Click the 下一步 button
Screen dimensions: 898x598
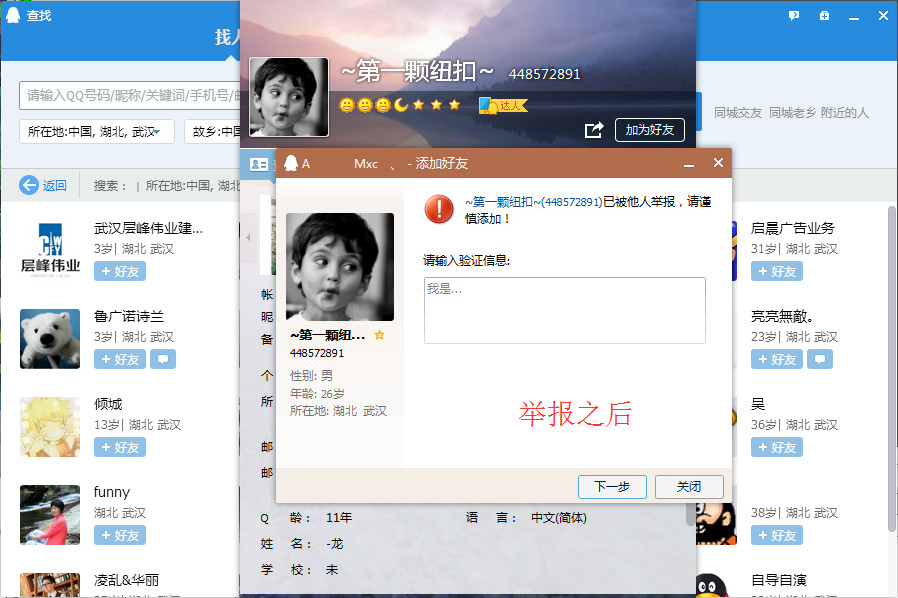click(612, 487)
